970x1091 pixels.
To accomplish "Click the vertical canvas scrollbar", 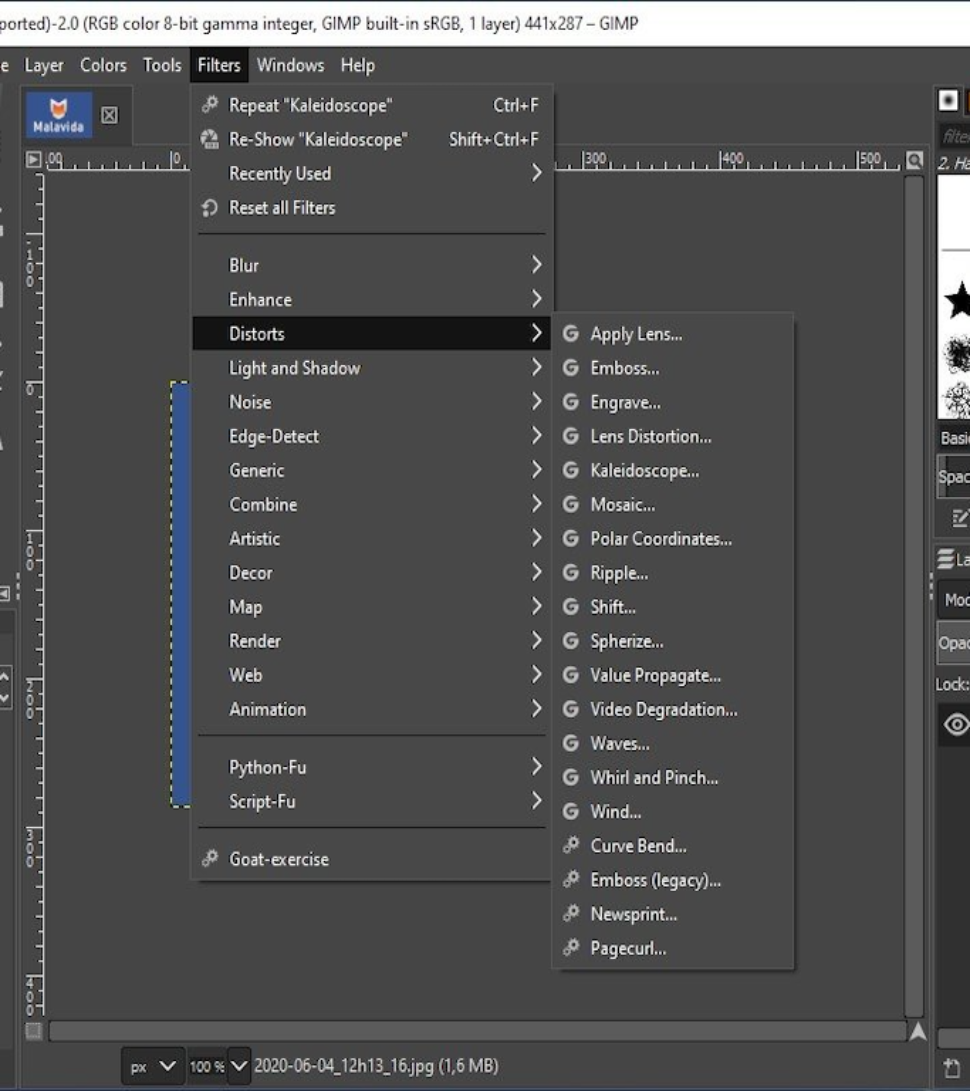I will click(x=914, y=596).
